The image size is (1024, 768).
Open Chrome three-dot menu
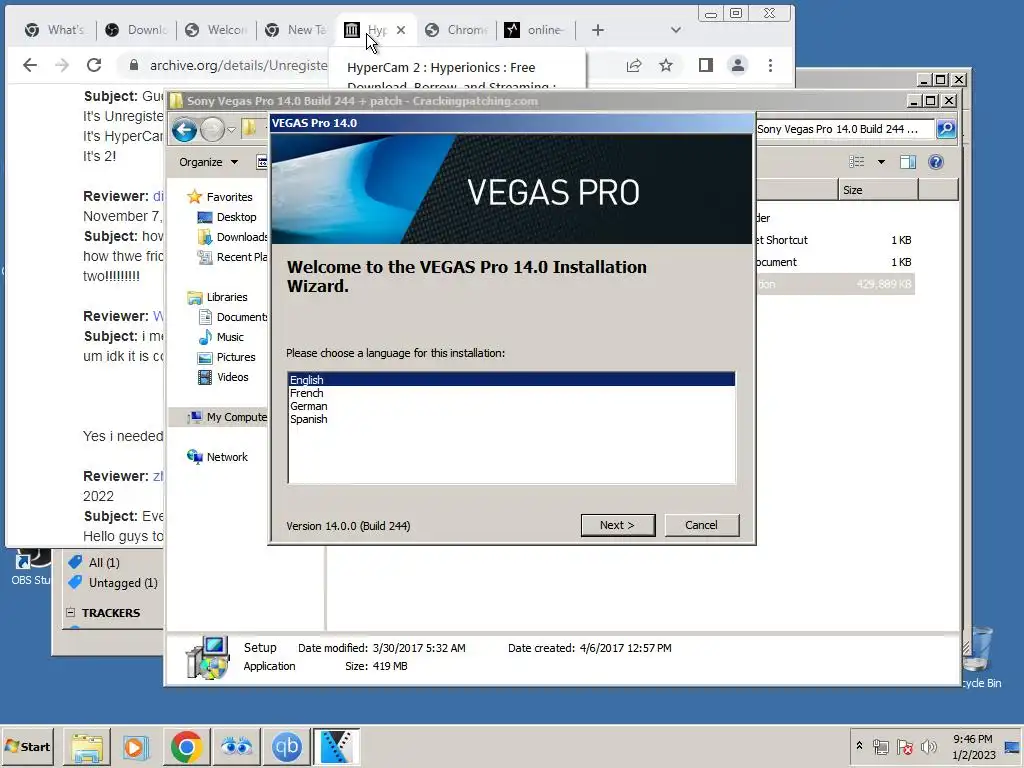tap(771, 65)
